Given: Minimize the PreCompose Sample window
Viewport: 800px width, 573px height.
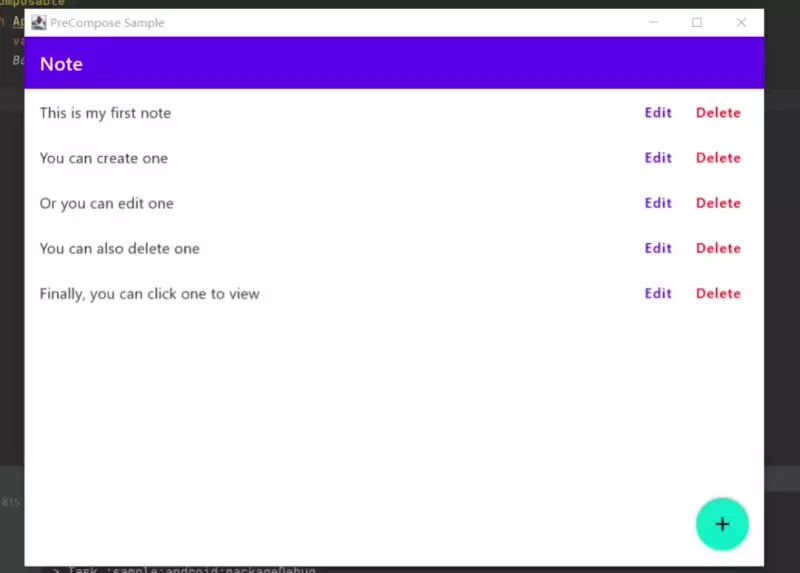Looking at the screenshot, I should [653, 22].
